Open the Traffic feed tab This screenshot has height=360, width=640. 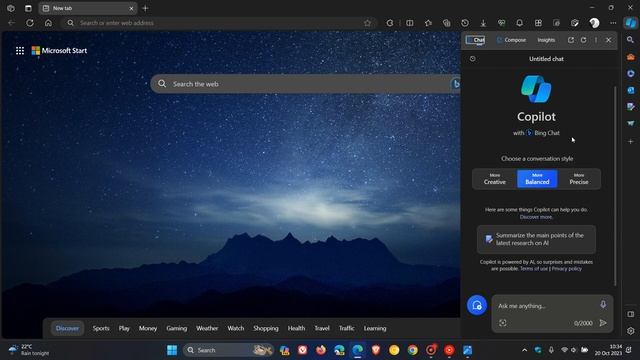[347, 328]
